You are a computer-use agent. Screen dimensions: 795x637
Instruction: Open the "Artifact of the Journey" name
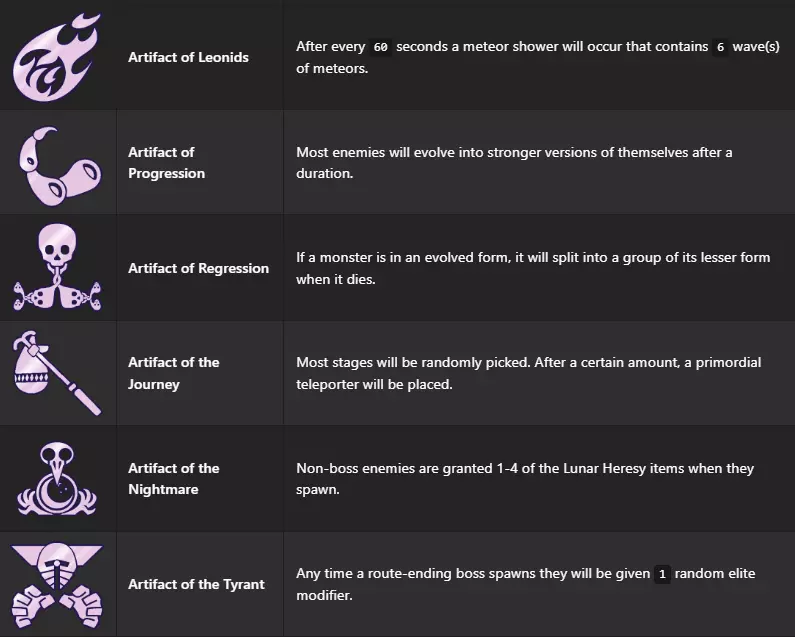173,373
